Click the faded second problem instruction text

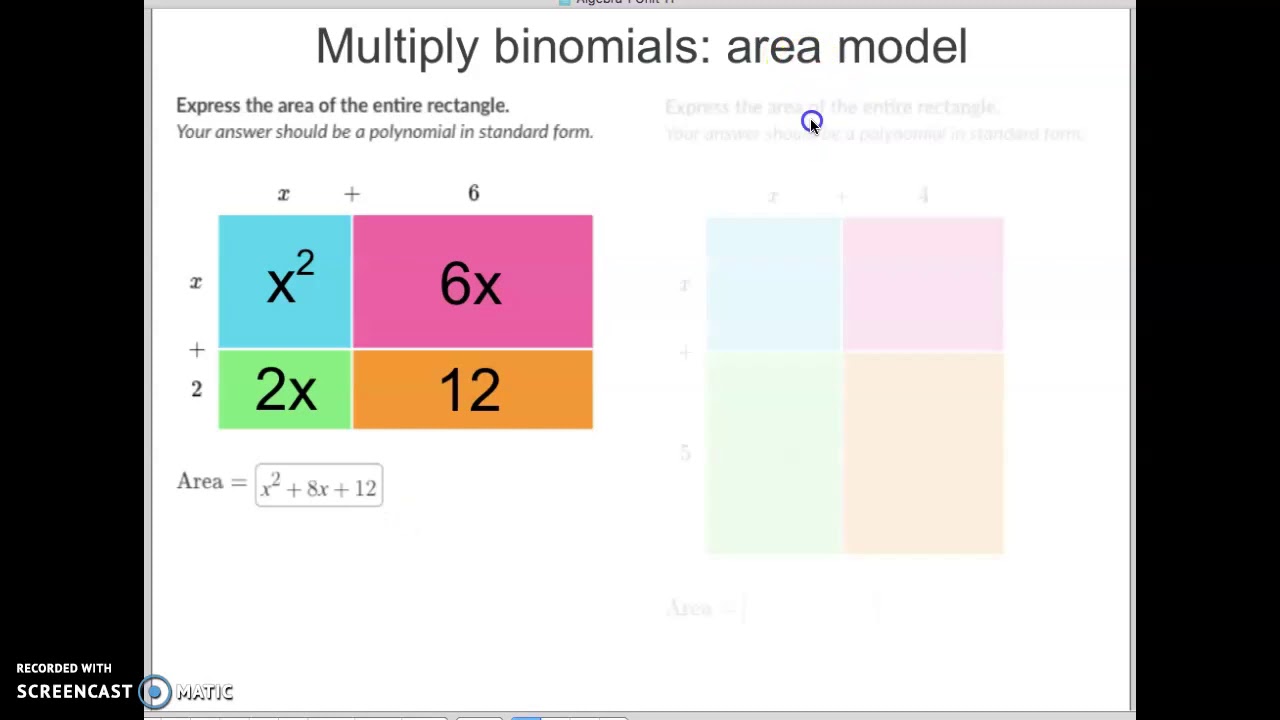click(x=832, y=107)
